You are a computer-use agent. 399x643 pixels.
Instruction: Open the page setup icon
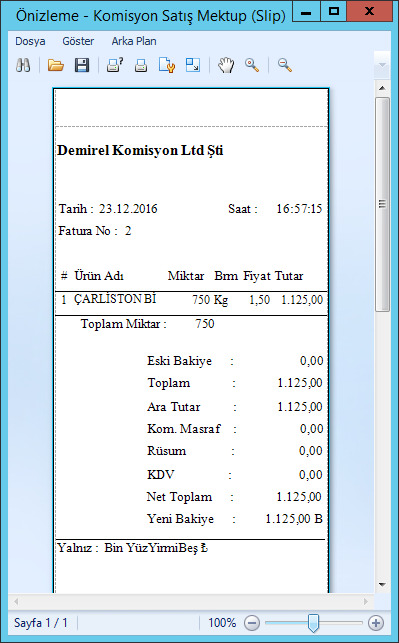167,65
